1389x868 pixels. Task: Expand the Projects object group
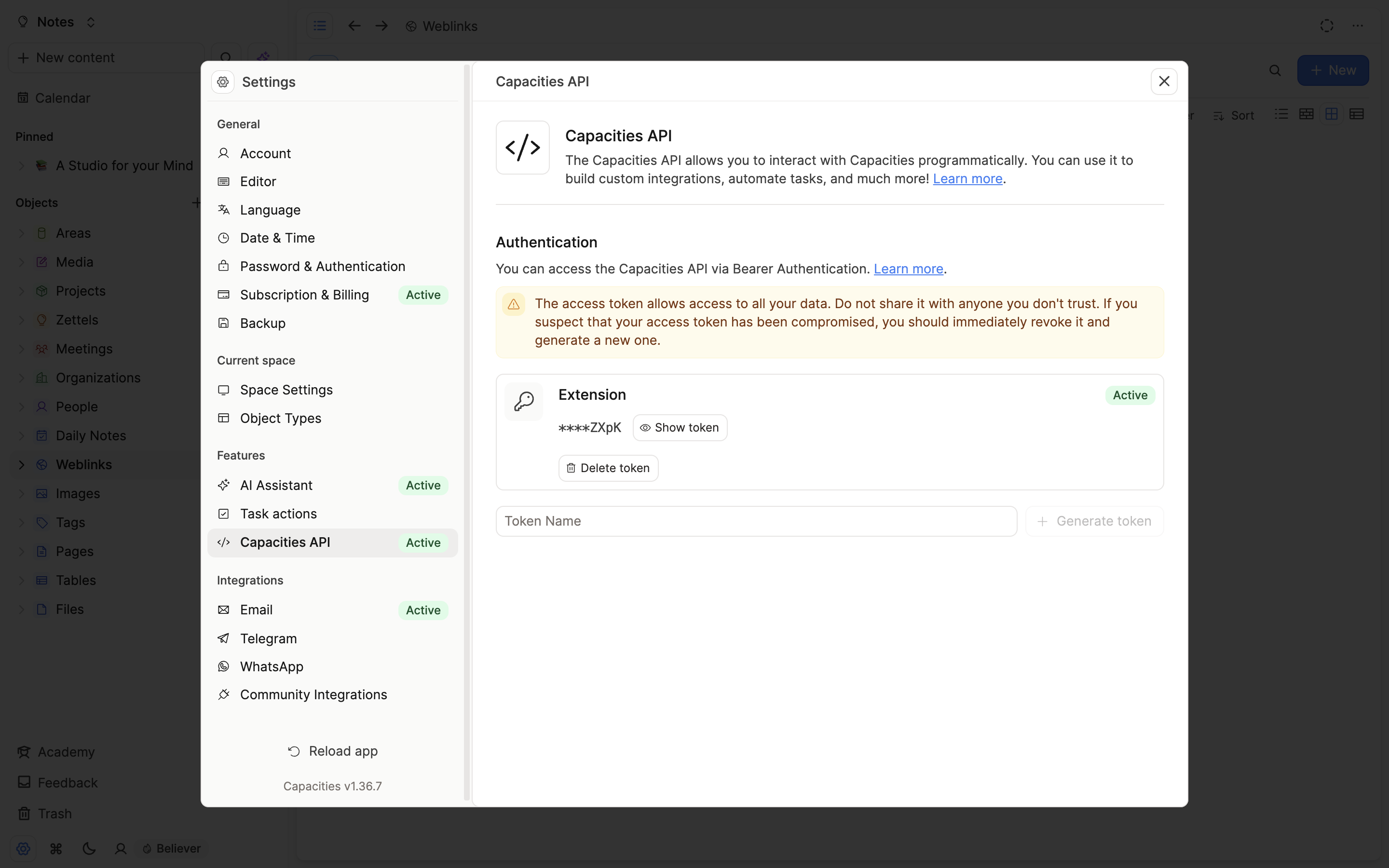tap(22, 291)
